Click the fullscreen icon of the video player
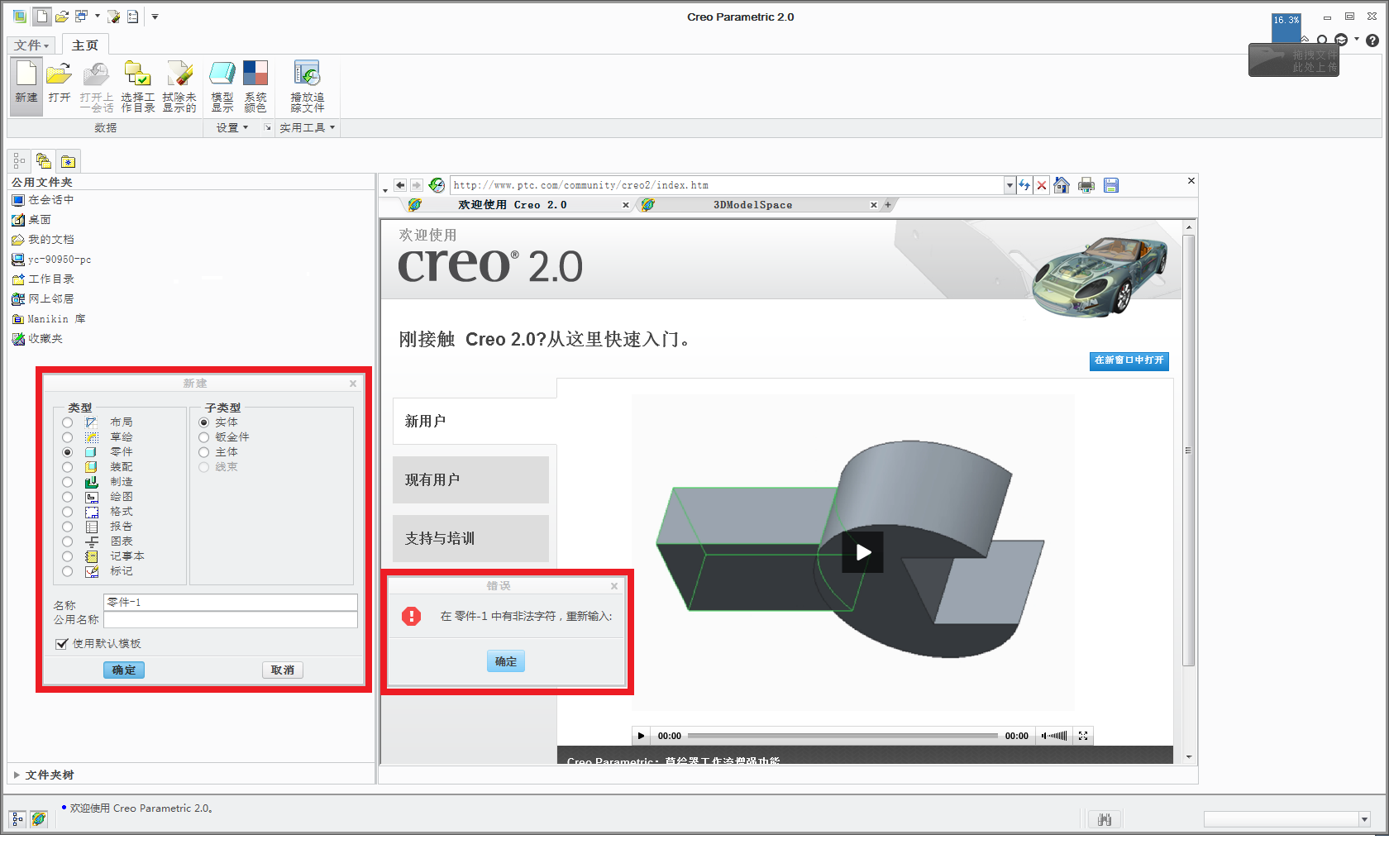 tap(1083, 736)
